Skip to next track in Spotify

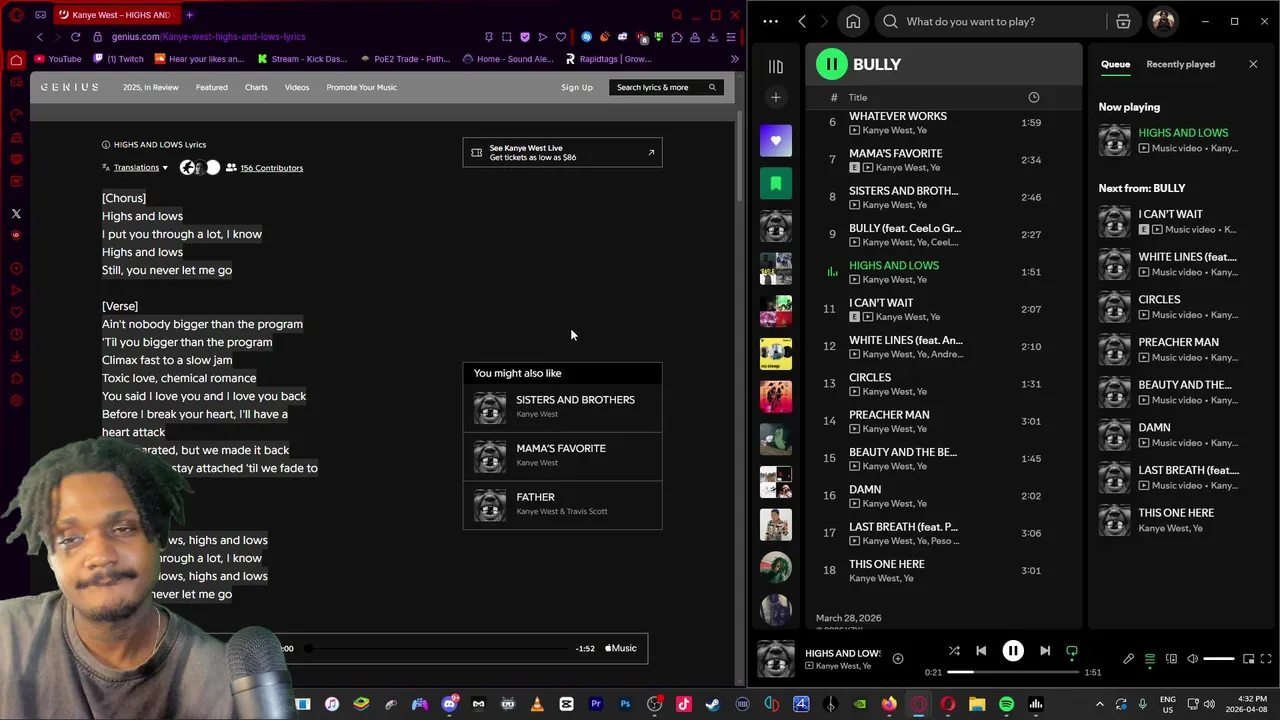1045,651
